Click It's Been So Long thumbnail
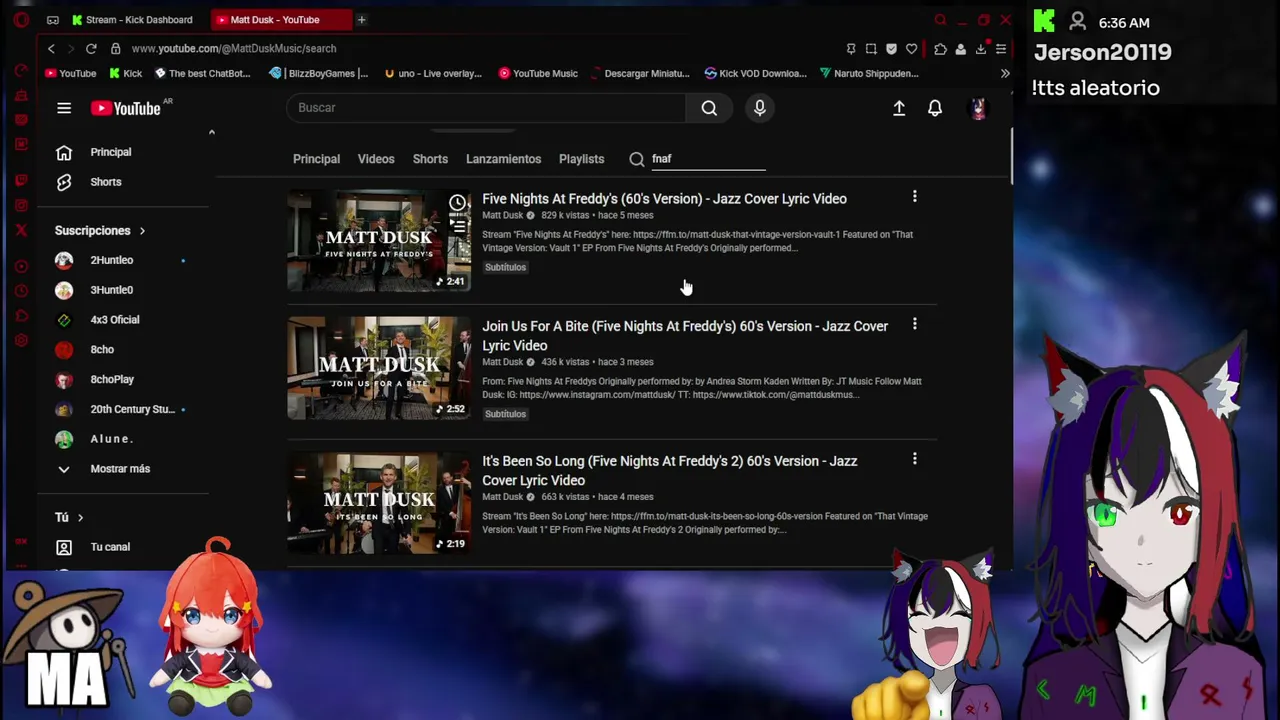 (379, 503)
